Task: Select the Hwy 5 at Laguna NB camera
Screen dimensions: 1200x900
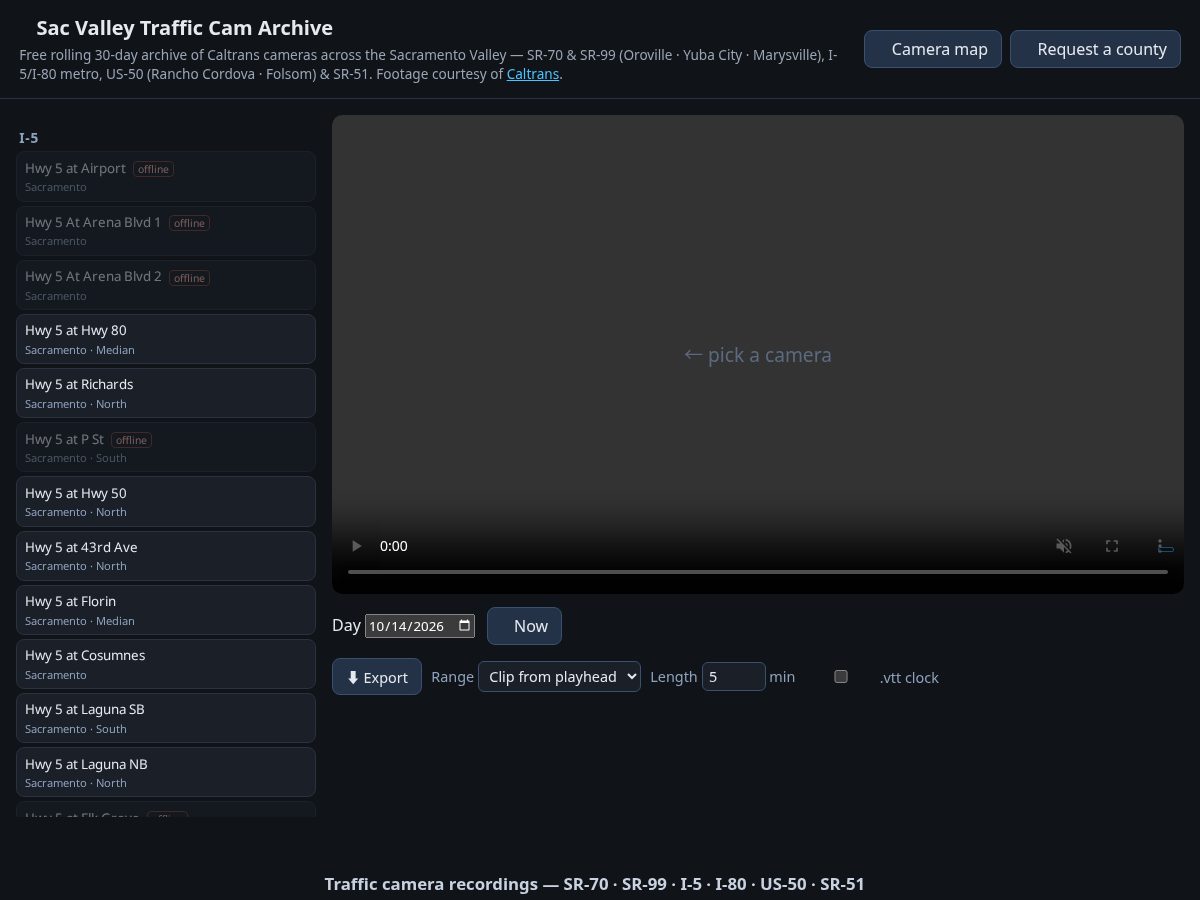Action: pyautogui.click(x=166, y=773)
